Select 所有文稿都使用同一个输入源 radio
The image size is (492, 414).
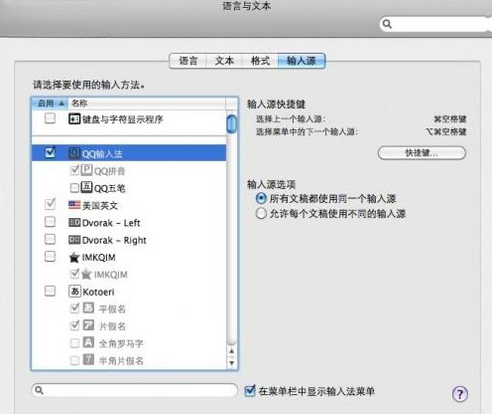261,199
